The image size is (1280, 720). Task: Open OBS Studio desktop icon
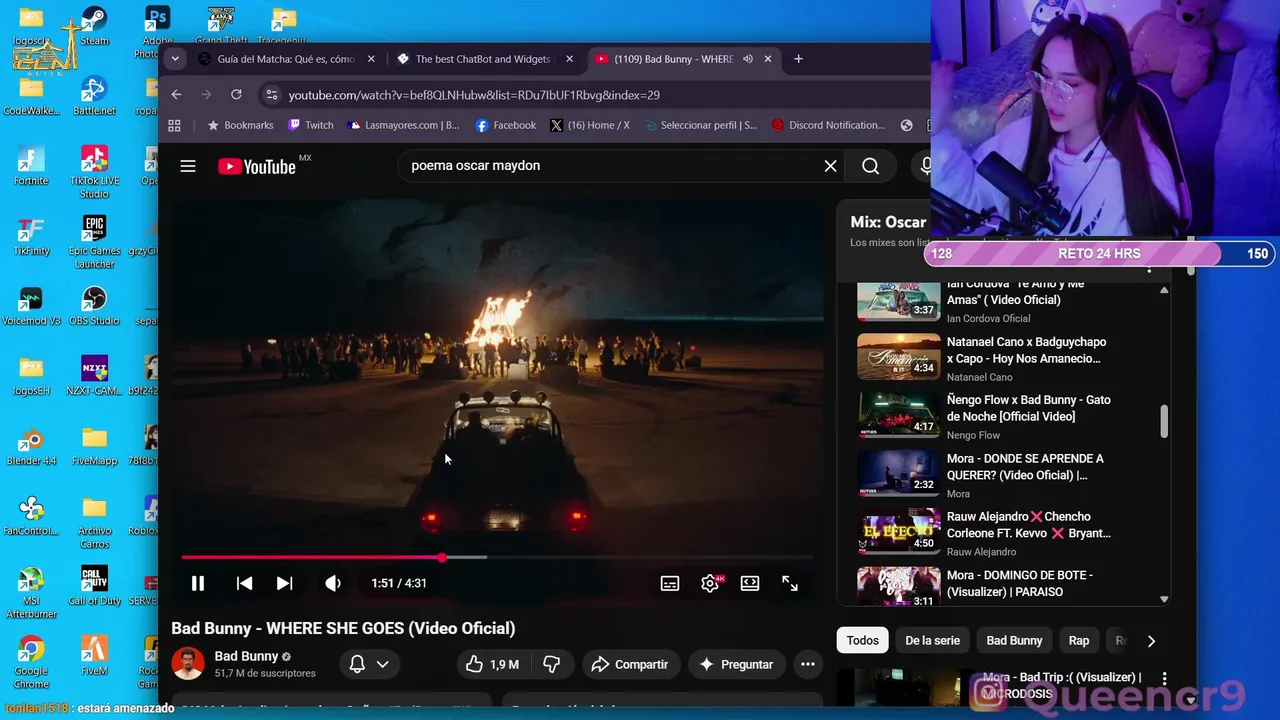point(94,305)
